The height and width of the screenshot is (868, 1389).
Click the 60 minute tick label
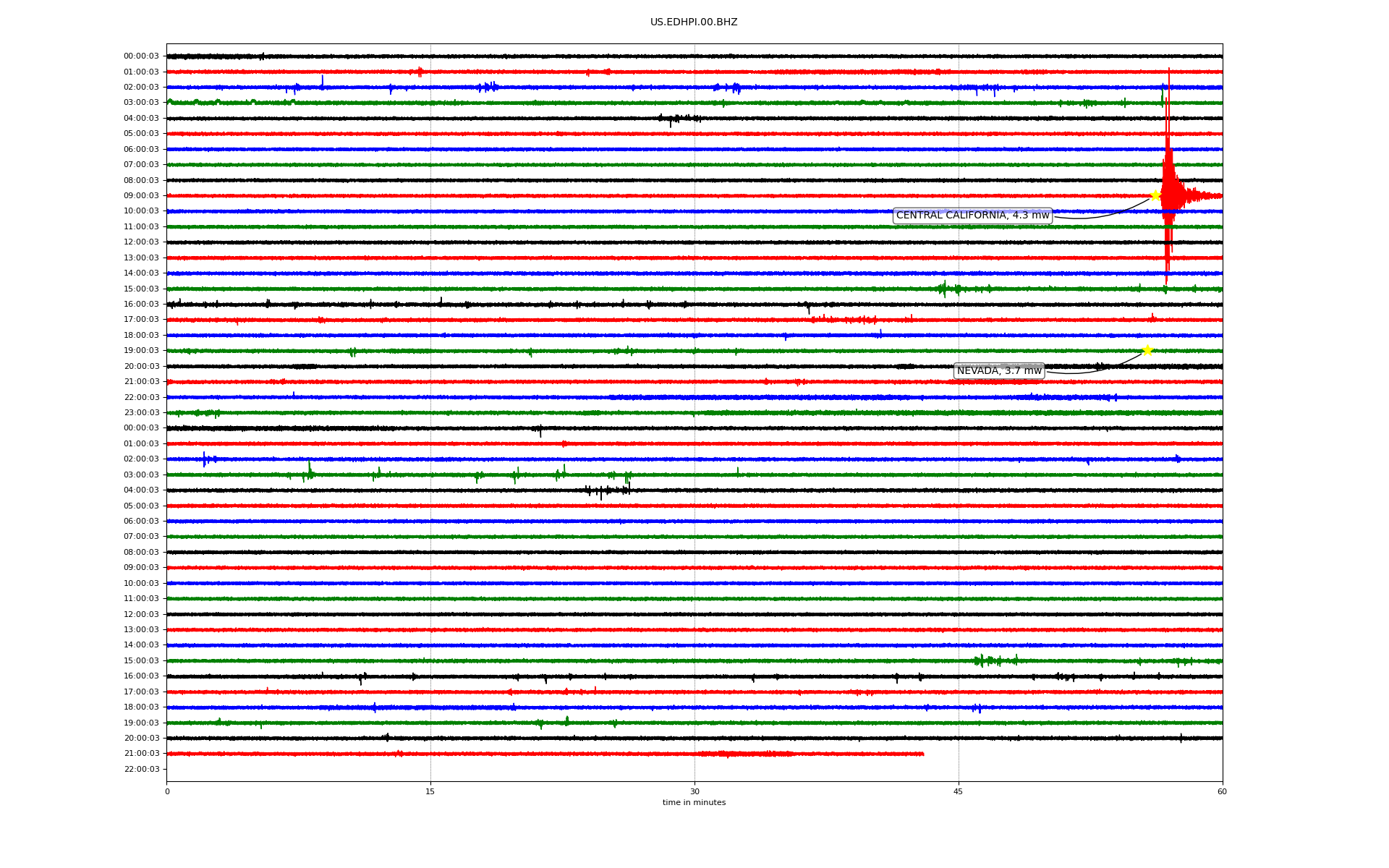(1222, 791)
